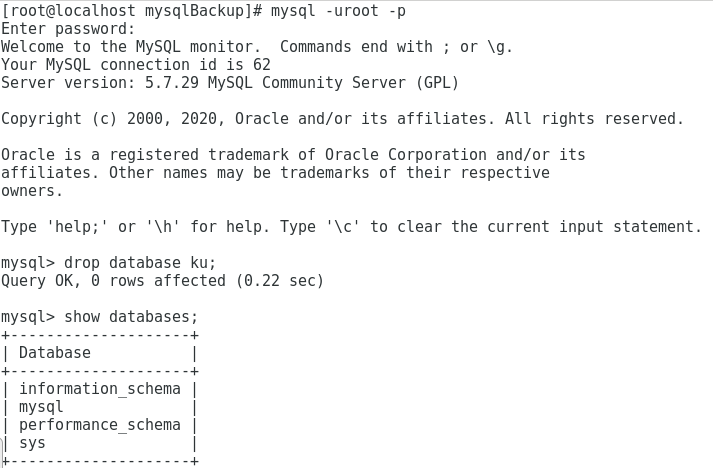Select the sys database row
The width and height of the screenshot is (713, 468).
(32, 443)
